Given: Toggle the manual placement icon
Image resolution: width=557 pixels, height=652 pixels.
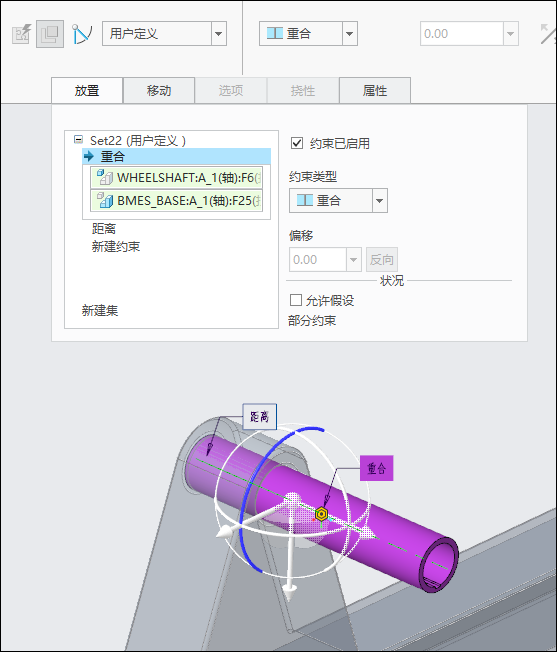Looking at the screenshot, I should point(50,34).
